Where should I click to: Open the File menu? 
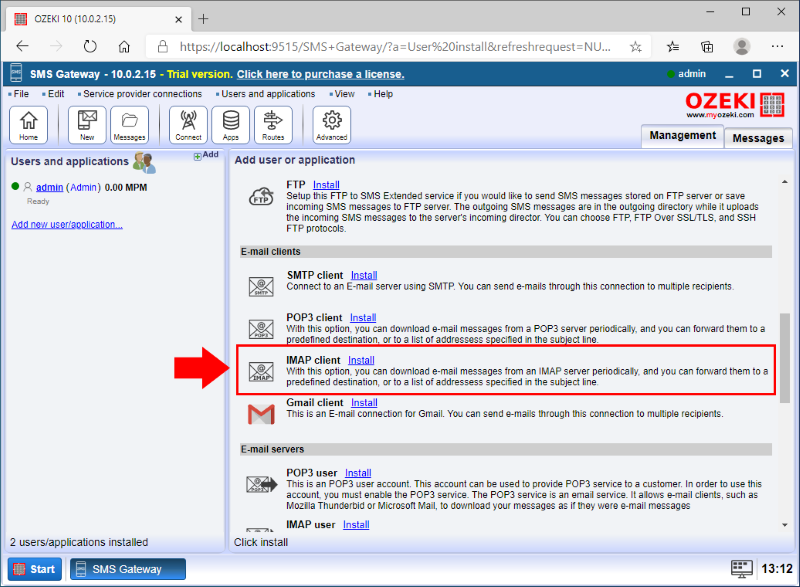pos(21,94)
